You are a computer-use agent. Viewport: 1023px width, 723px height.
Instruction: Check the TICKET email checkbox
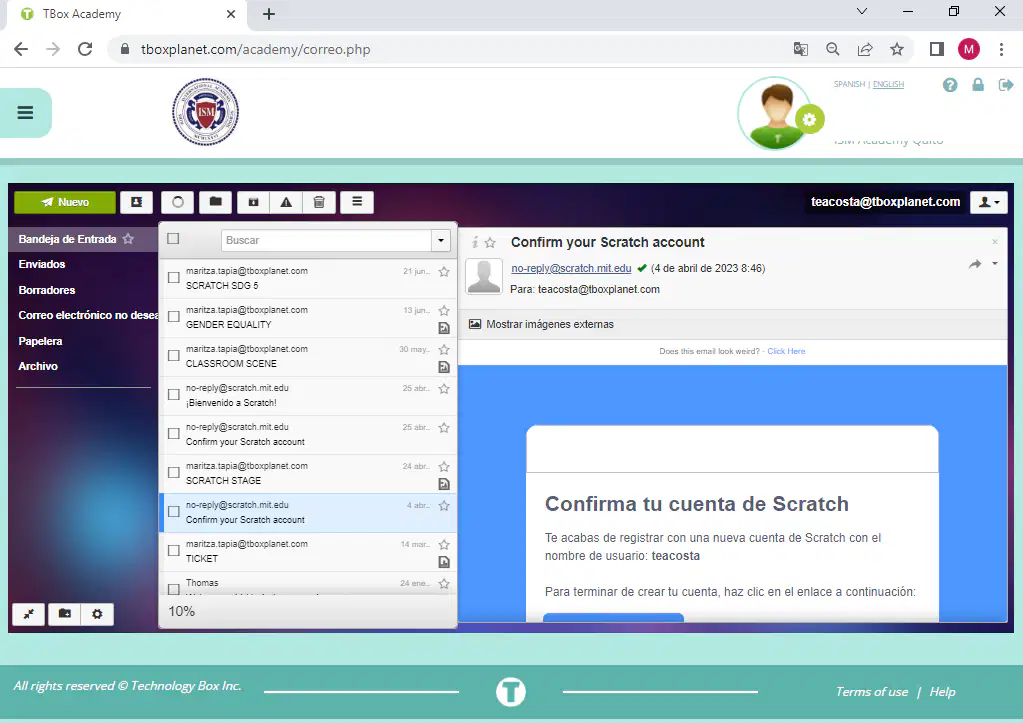tap(174, 551)
